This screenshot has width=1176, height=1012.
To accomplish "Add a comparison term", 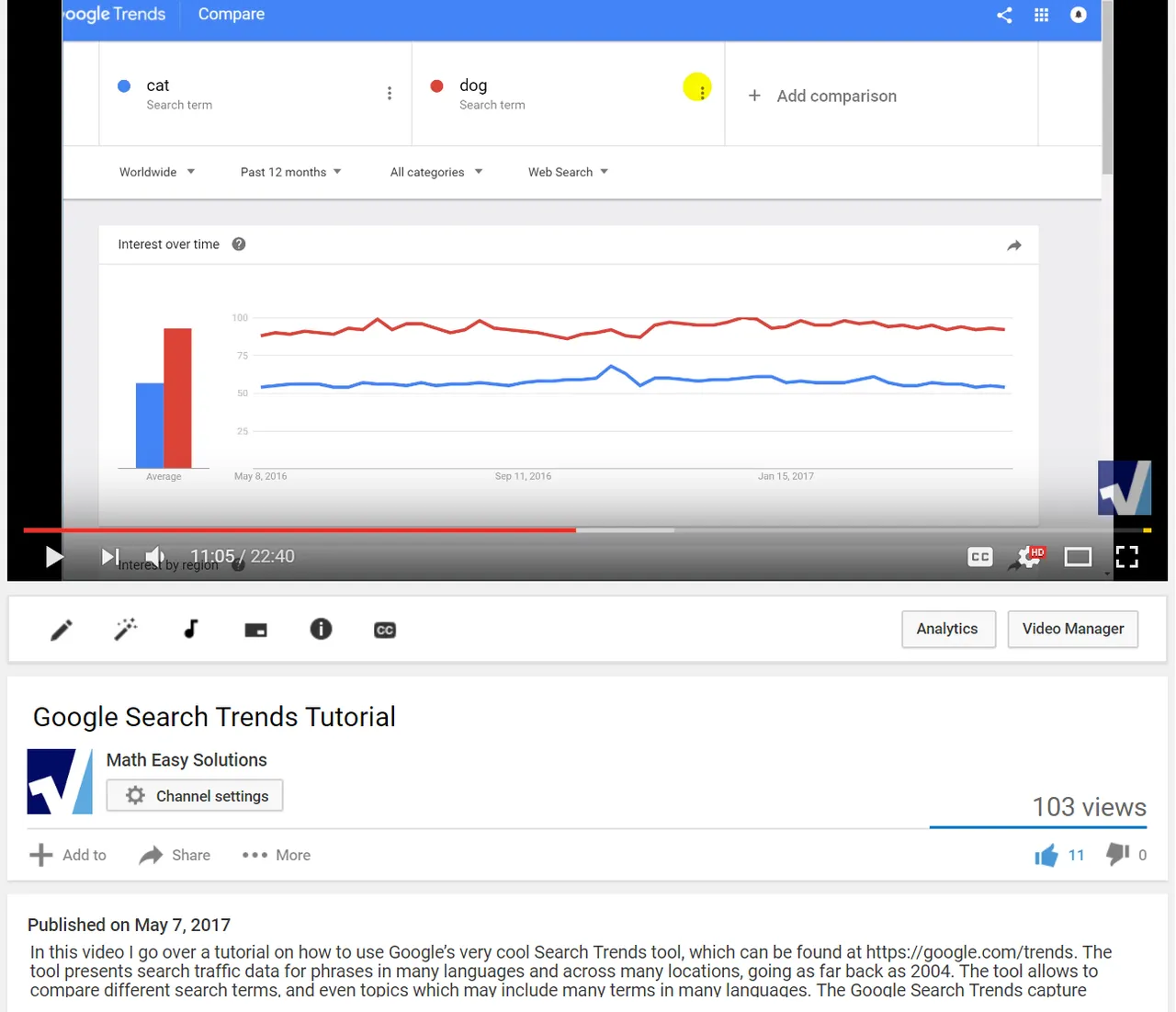I will point(822,96).
